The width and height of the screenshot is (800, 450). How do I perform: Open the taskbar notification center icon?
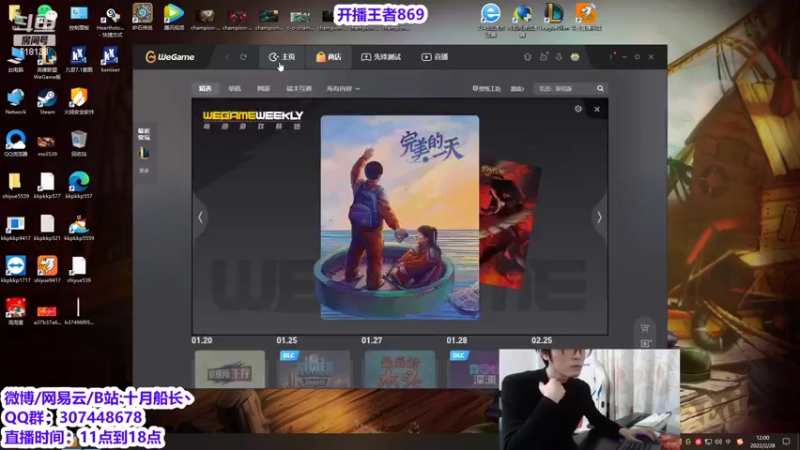[786, 441]
